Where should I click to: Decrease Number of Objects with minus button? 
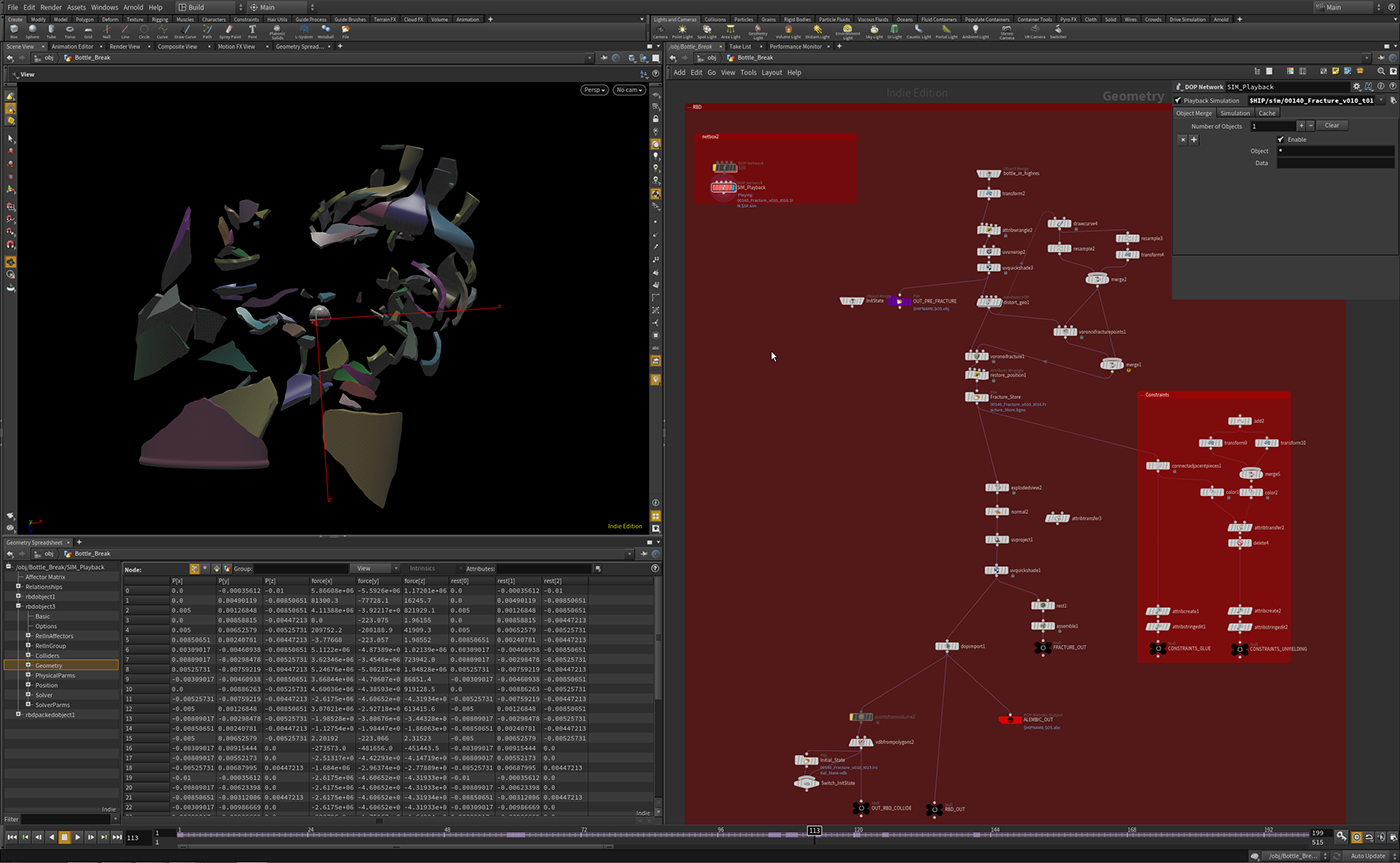[x=1310, y=126]
